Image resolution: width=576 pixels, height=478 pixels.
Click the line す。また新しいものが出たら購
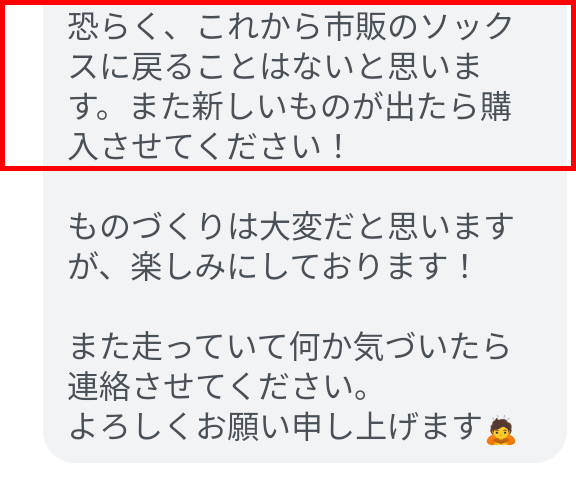[290, 107]
